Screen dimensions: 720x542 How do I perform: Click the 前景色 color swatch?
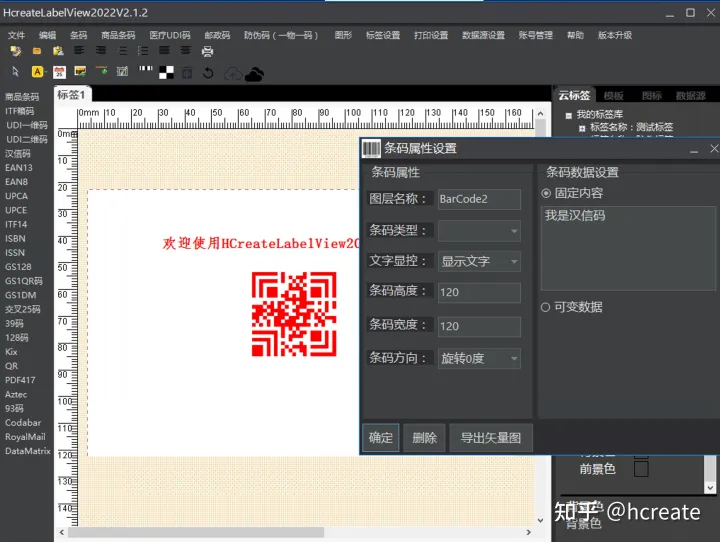point(641,469)
